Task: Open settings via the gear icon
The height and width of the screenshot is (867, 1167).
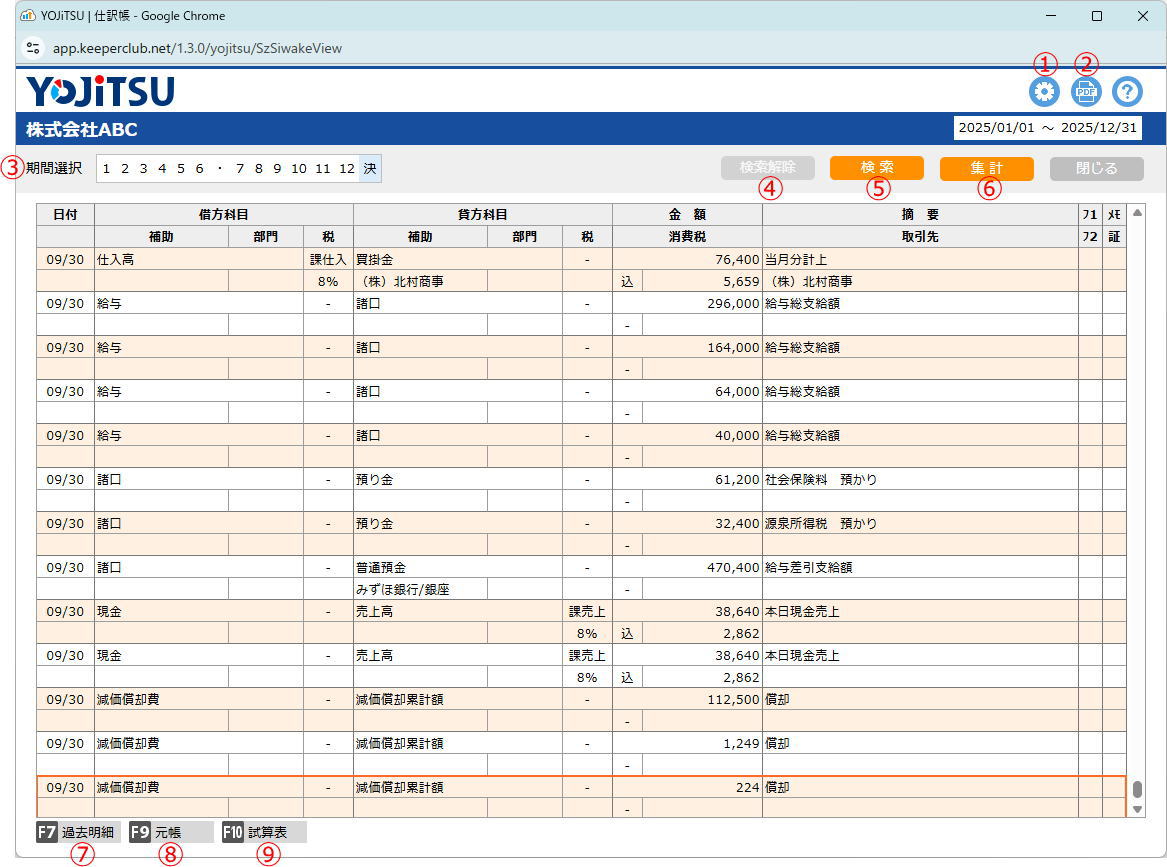Action: point(1044,92)
